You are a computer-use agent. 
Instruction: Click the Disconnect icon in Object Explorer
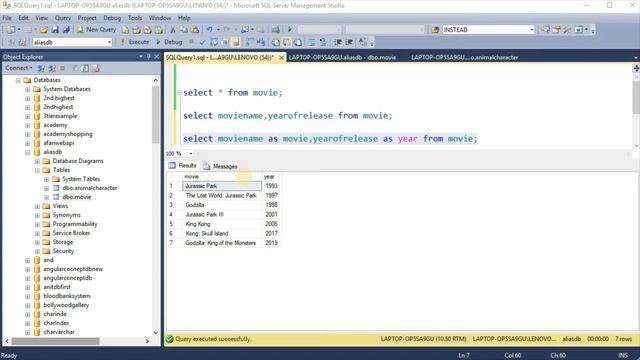[x=52, y=68]
